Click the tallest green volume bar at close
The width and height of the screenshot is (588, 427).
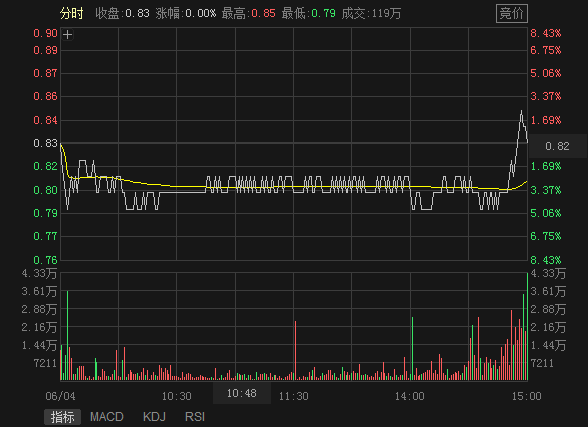click(527, 327)
